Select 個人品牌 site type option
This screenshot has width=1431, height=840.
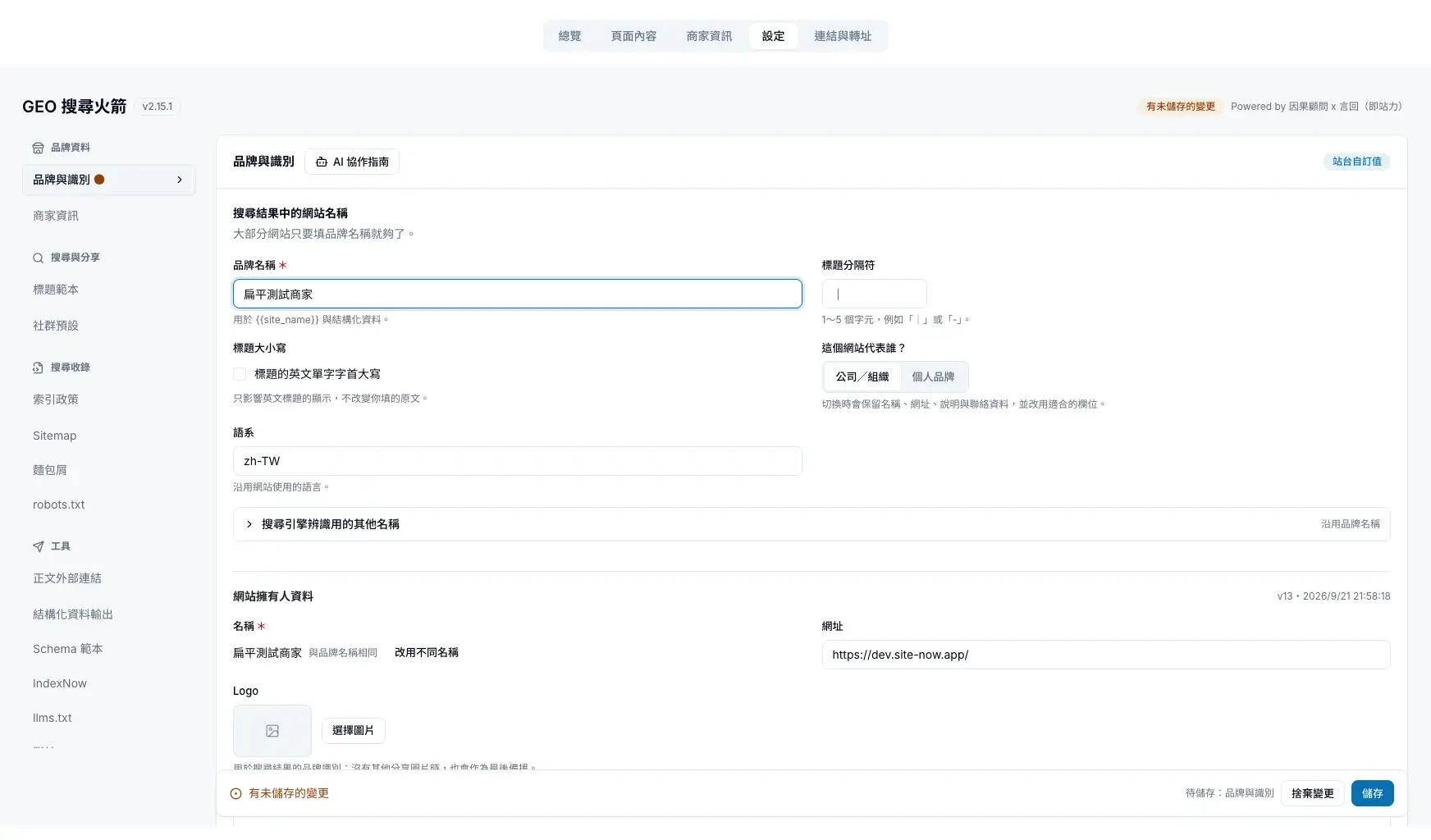[933, 377]
